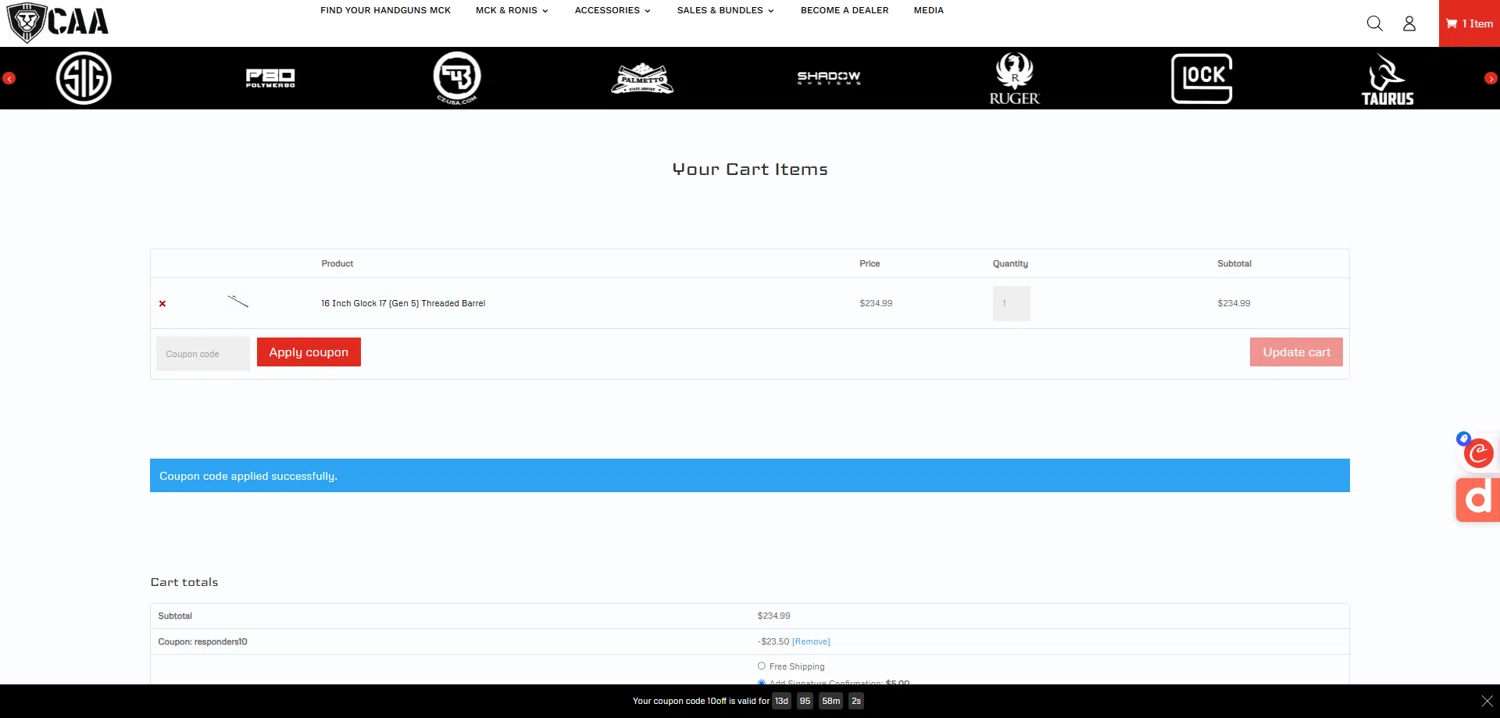Click the 'Cart totals' heading
This screenshot has height=718, width=1500.
(184, 582)
